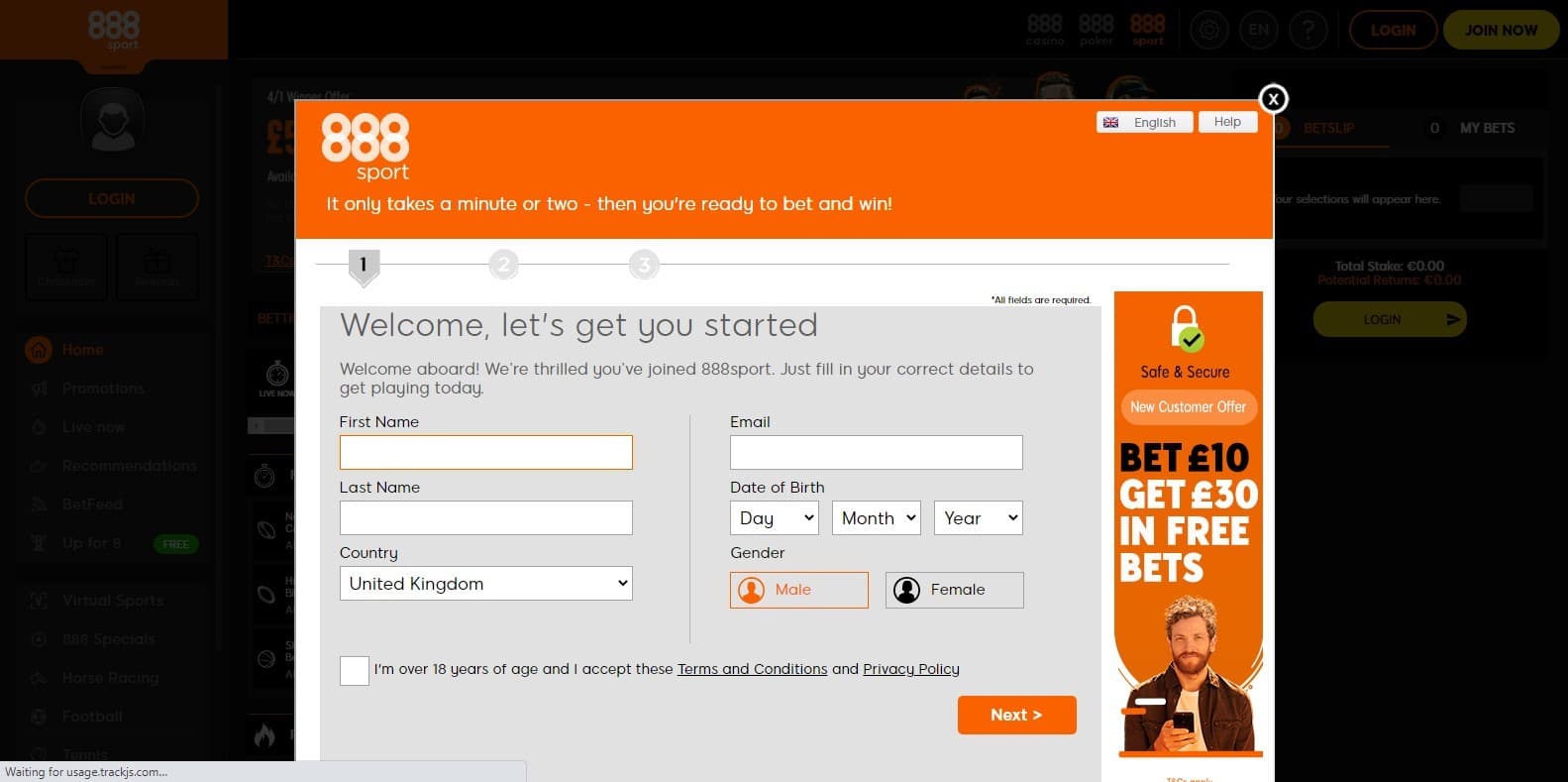Open the Month dropdown

[x=877, y=518]
